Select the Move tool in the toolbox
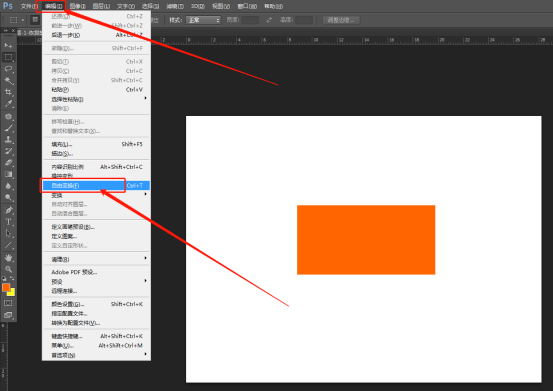The image size is (553, 391). point(8,45)
